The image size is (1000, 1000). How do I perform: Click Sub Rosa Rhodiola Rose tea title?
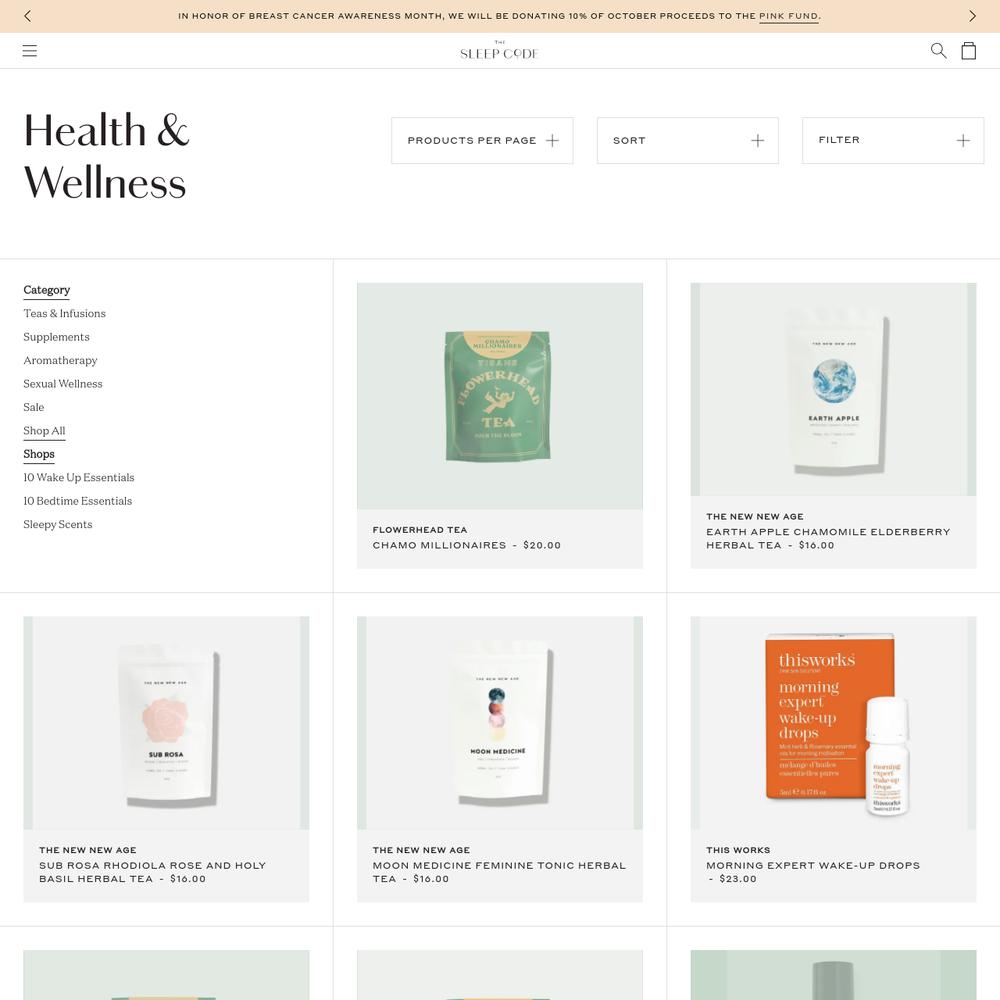tap(152, 872)
